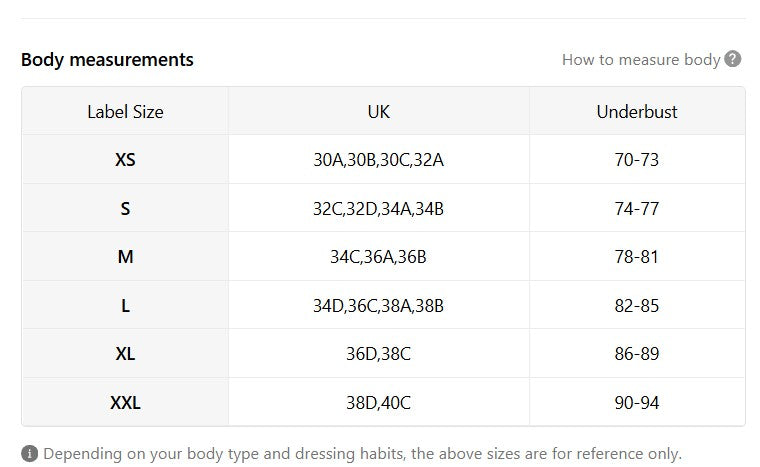
Task: Click the 82-85 underbust value
Action: [x=637, y=306]
